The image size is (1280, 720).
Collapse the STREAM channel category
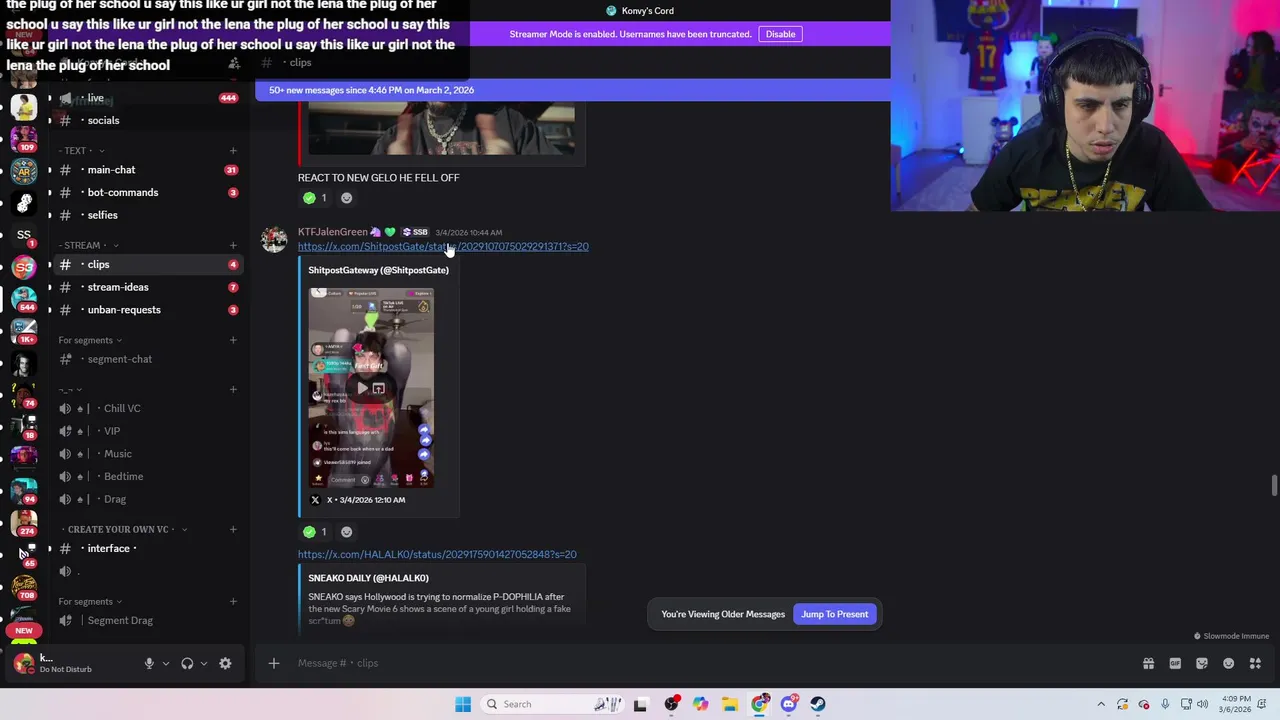(x=89, y=245)
